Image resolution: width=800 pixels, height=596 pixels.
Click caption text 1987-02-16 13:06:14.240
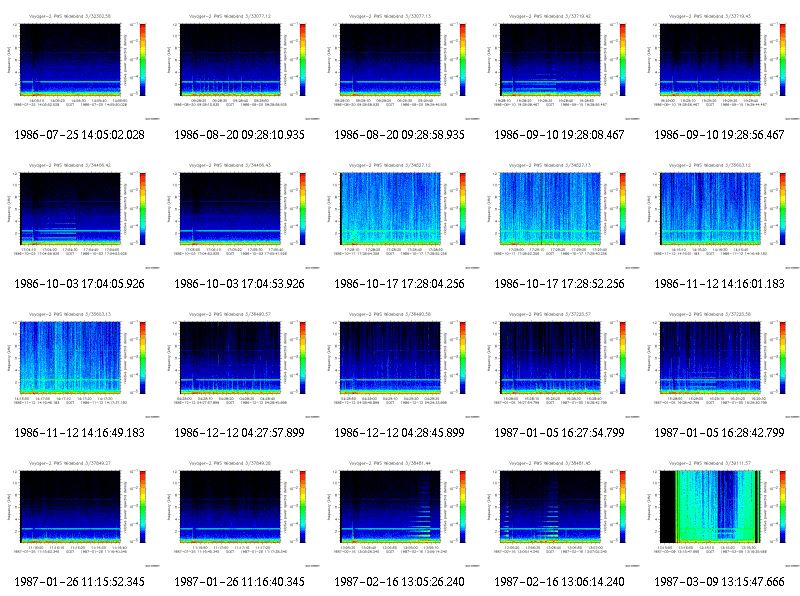559,582
